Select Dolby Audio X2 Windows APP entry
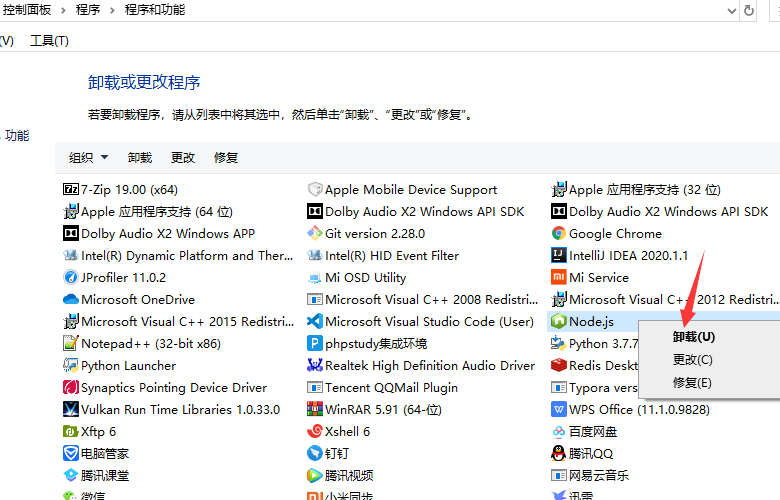The width and height of the screenshot is (780, 500). (x=159, y=234)
